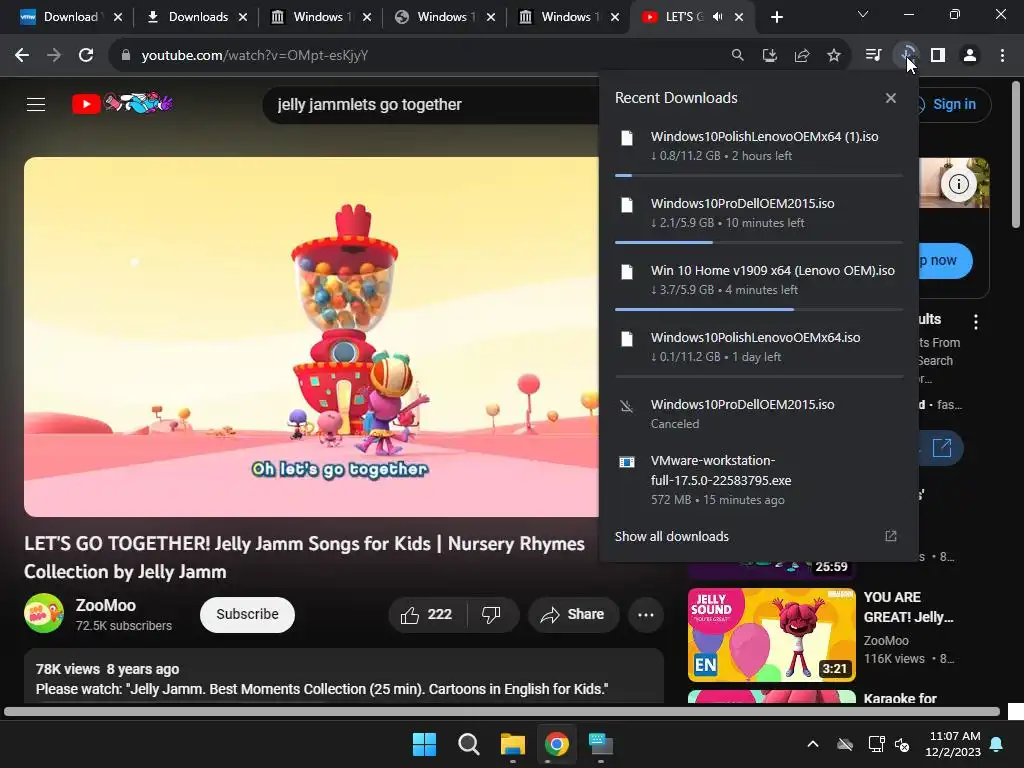Click Show all downloads link
The width and height of the screenshot is (1024, 768).
671,536
